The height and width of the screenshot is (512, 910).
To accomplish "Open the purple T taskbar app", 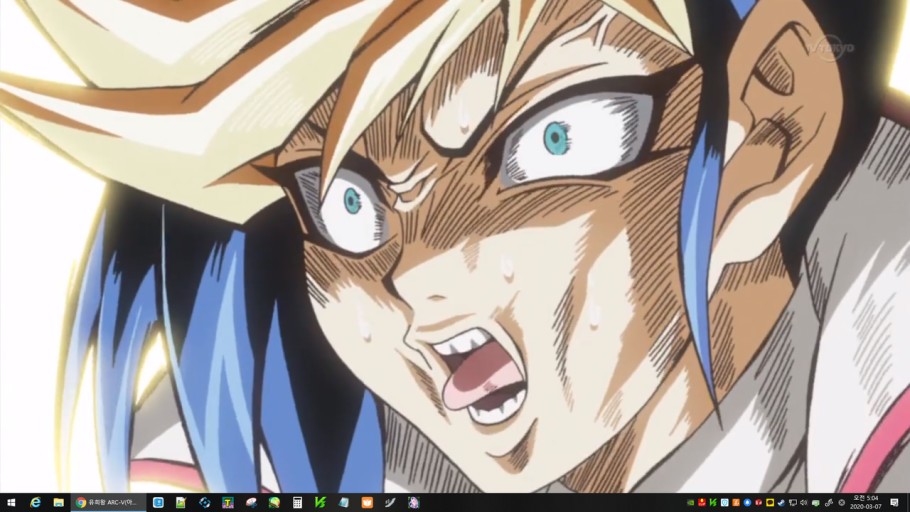I will click(228, 503).
